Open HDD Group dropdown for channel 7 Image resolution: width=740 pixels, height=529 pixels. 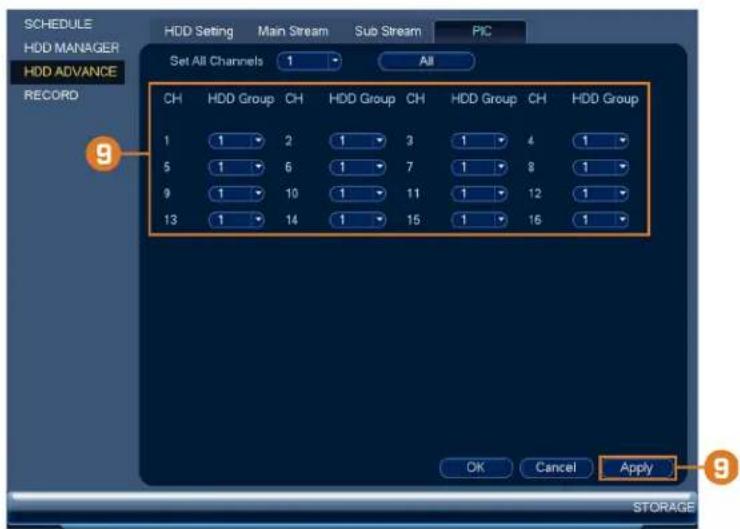click(x=479, y=167)
